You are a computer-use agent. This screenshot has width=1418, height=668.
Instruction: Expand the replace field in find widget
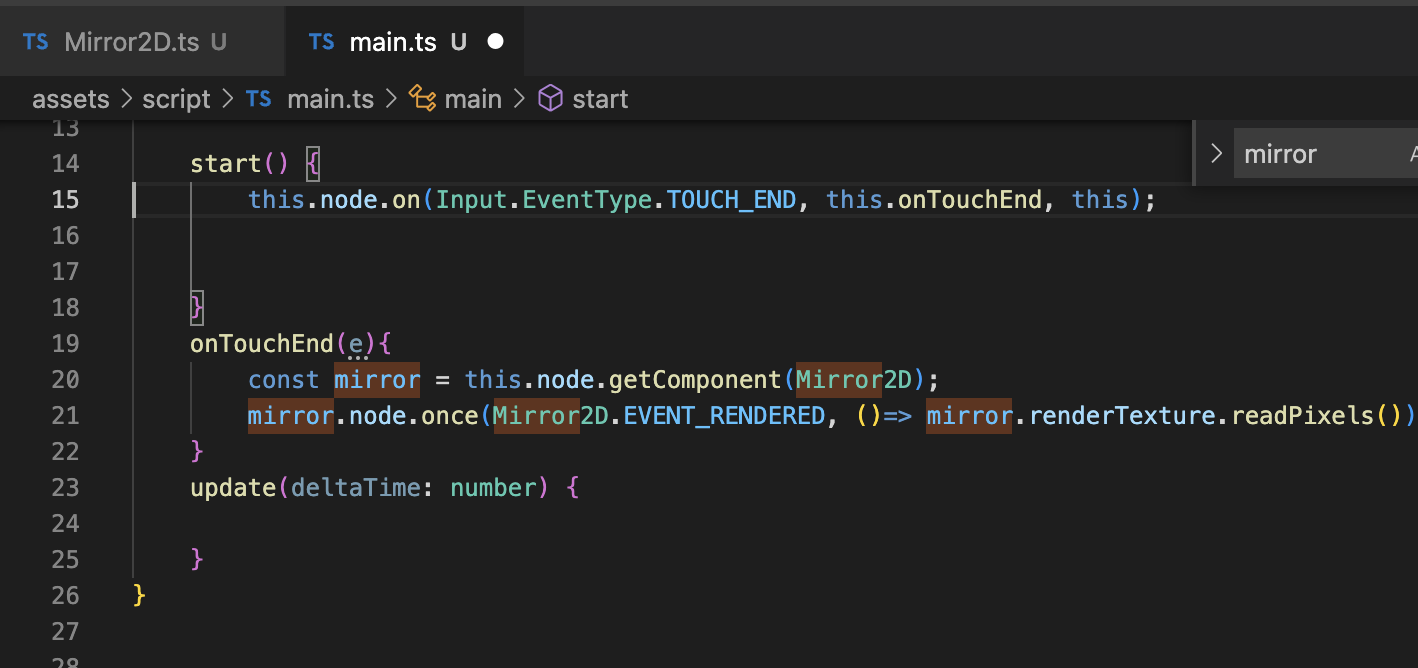[1216, 154]
